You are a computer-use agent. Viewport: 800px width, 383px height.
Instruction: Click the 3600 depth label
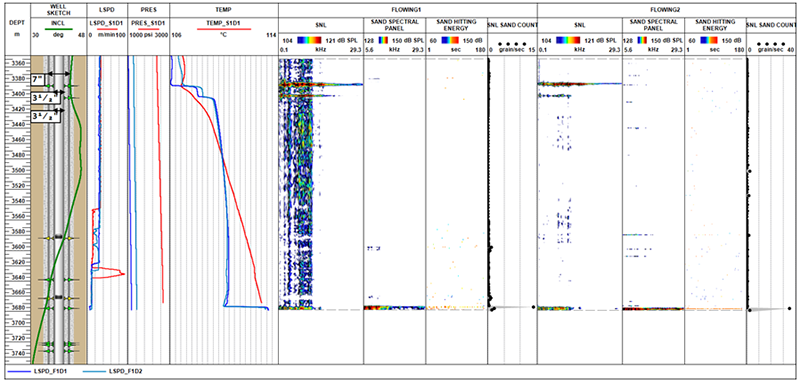[x=17, y=246]
